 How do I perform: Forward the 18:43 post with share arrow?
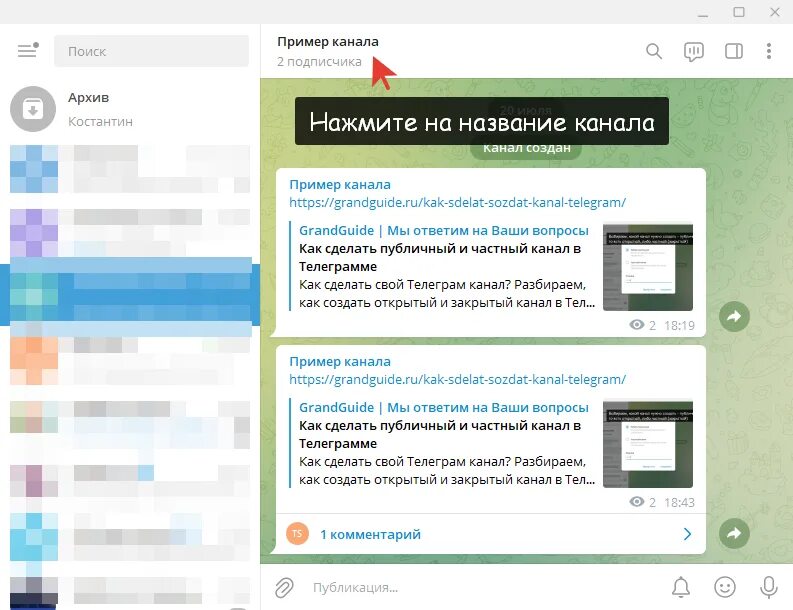tap(734, 533)
